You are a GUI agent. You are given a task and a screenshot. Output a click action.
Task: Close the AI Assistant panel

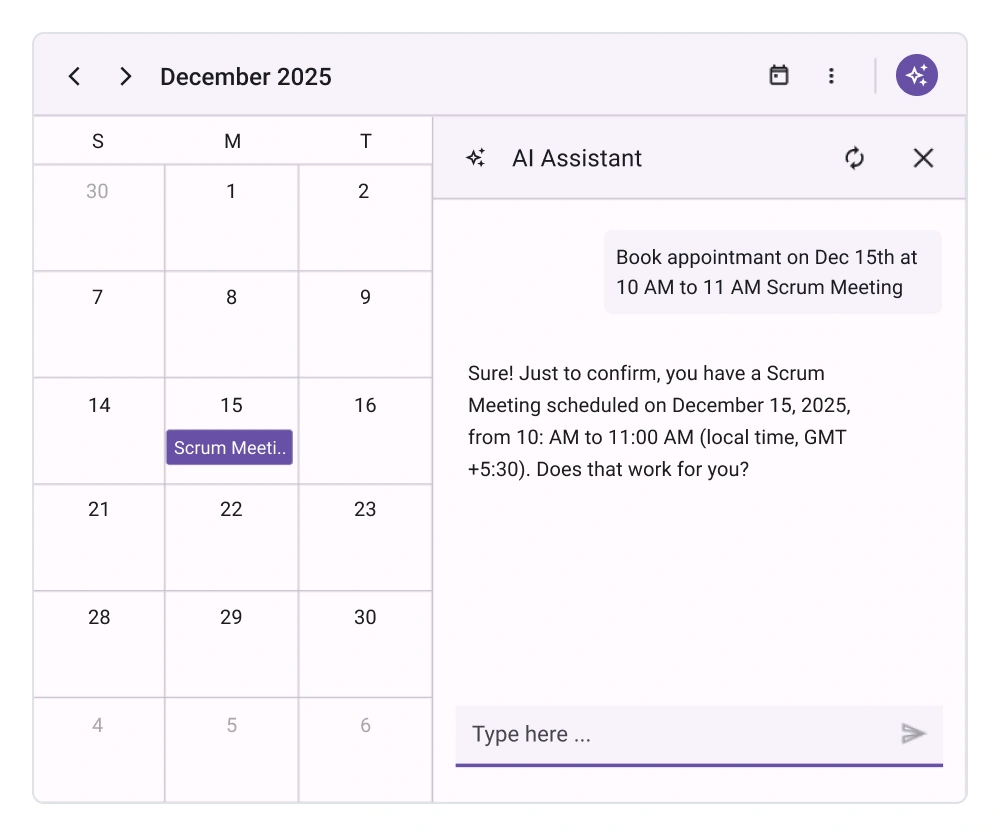coord(922,158)
